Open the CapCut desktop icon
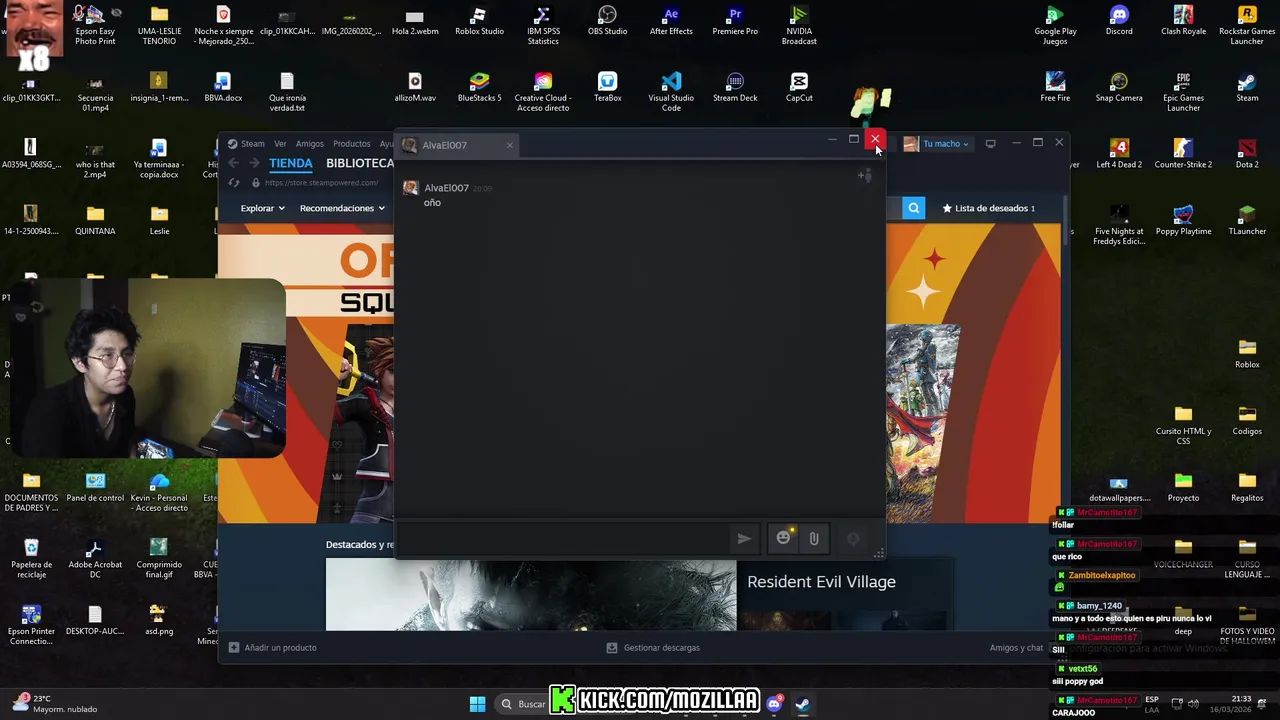 799,88
